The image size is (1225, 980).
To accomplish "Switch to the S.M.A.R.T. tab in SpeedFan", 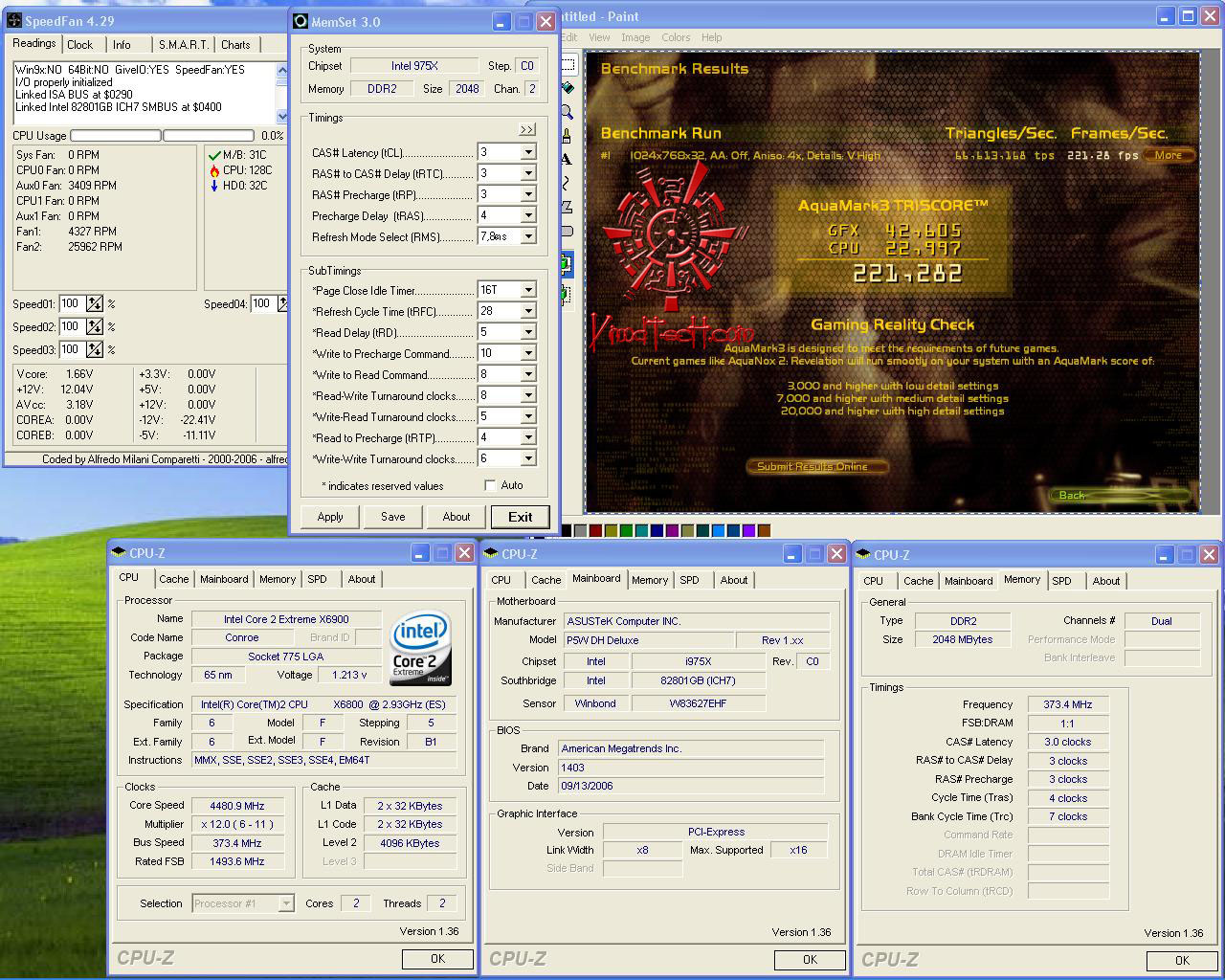I will pyautogui.click(x=182, y=45).
